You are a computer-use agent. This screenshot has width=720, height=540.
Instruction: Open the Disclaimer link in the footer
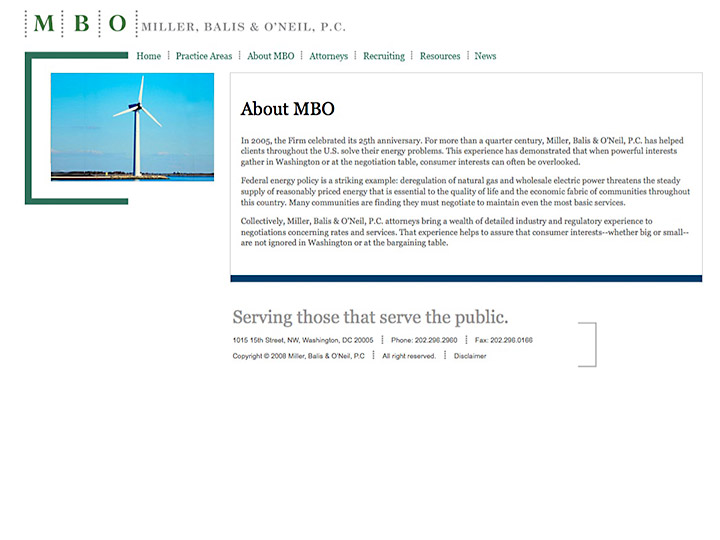pyautogui.click(x=470, y=356)
